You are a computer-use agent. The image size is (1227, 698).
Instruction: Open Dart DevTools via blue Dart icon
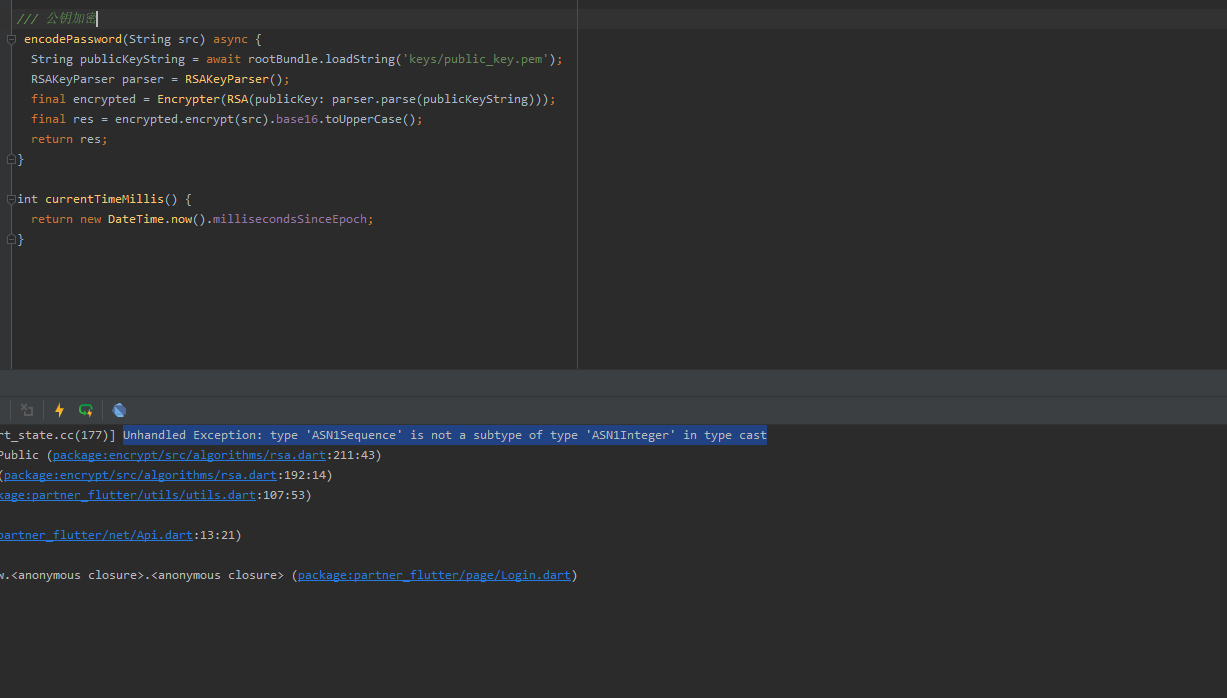119,410
